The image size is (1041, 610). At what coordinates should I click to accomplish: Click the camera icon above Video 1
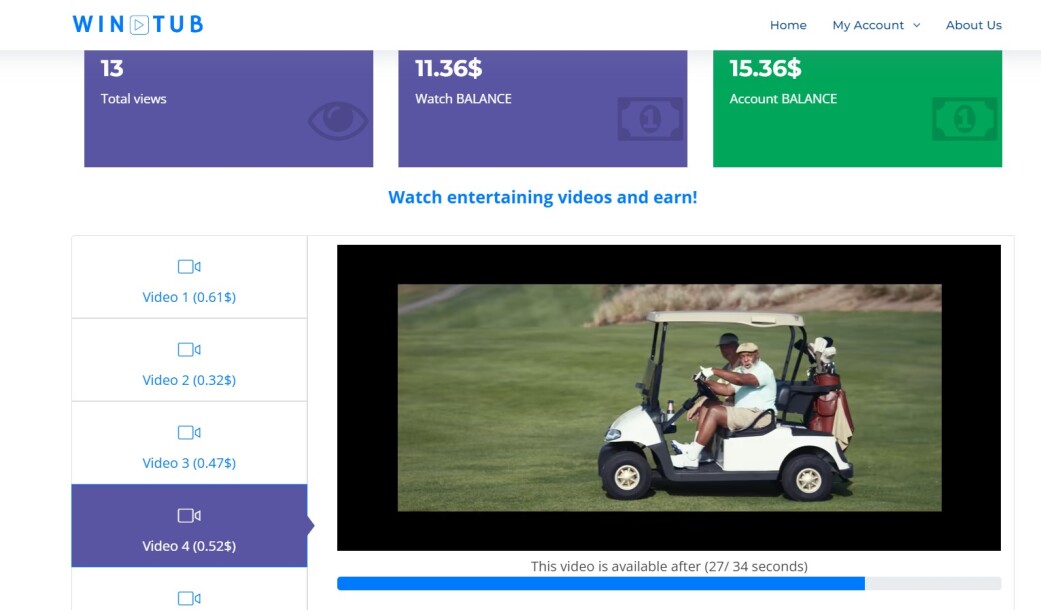tap(189, 267)
